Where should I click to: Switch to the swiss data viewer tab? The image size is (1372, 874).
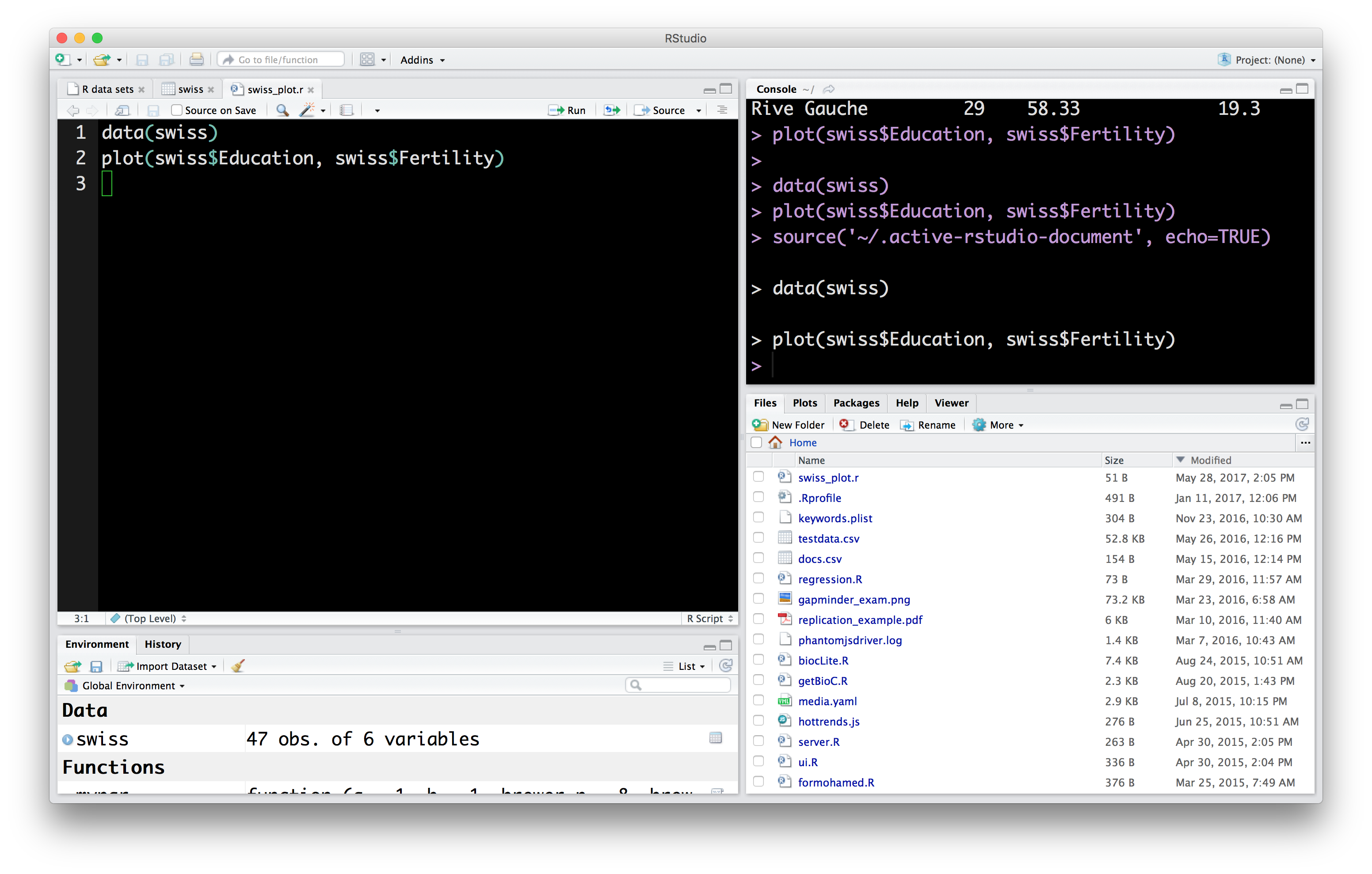click(189, 89)
